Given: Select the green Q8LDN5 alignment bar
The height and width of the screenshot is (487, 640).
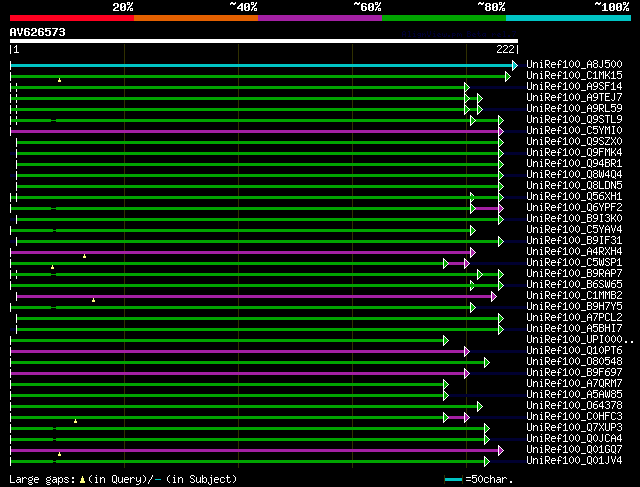Looking at the screenshot, I should point(258,187).
